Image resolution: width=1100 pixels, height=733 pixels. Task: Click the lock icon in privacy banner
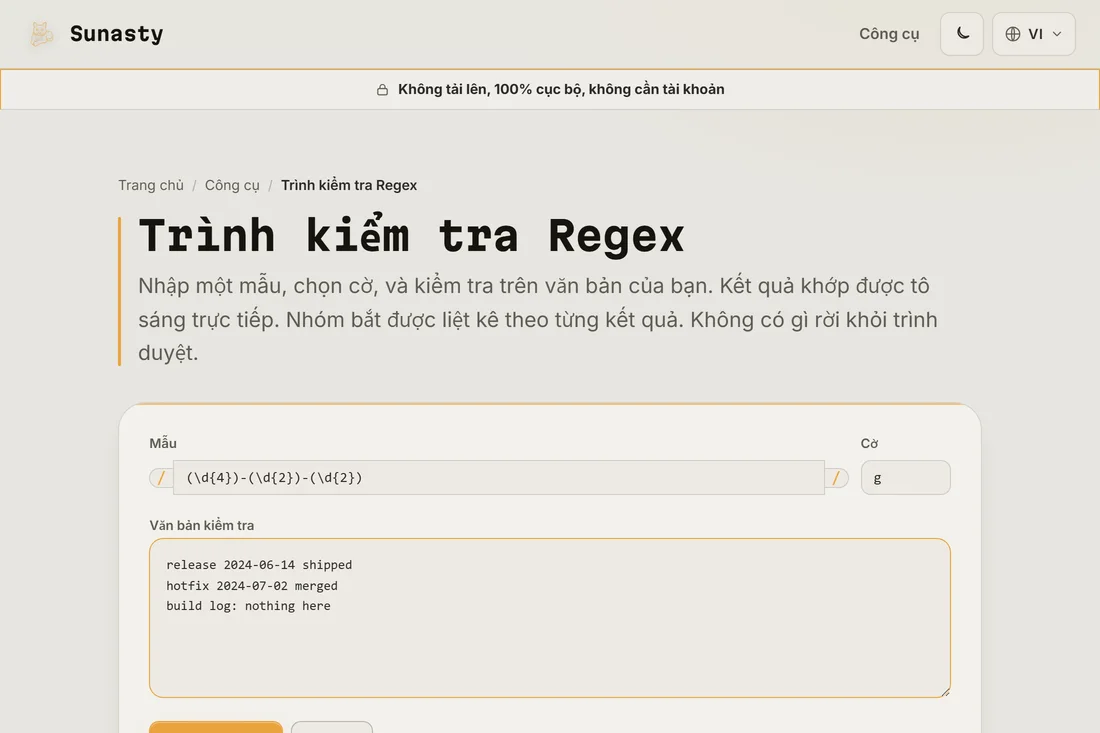(x=382, y=90)
